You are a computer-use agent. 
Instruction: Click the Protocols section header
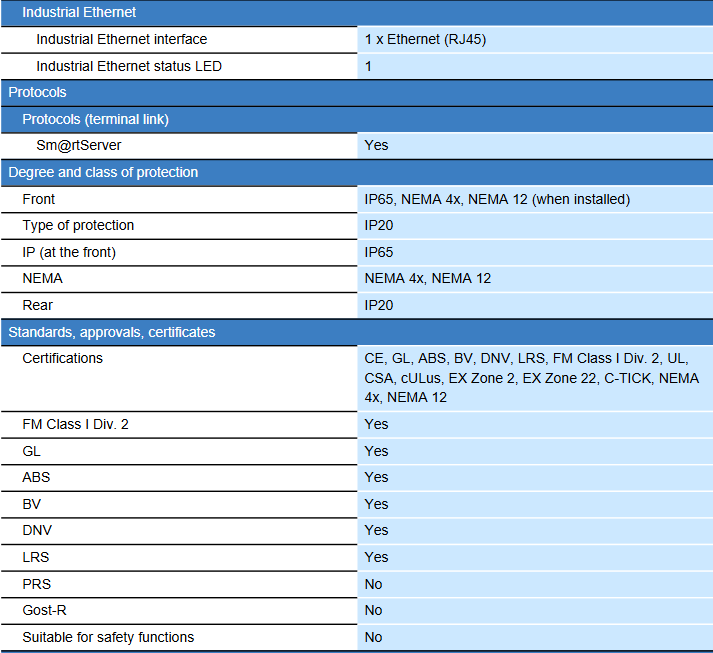[356, 93]
